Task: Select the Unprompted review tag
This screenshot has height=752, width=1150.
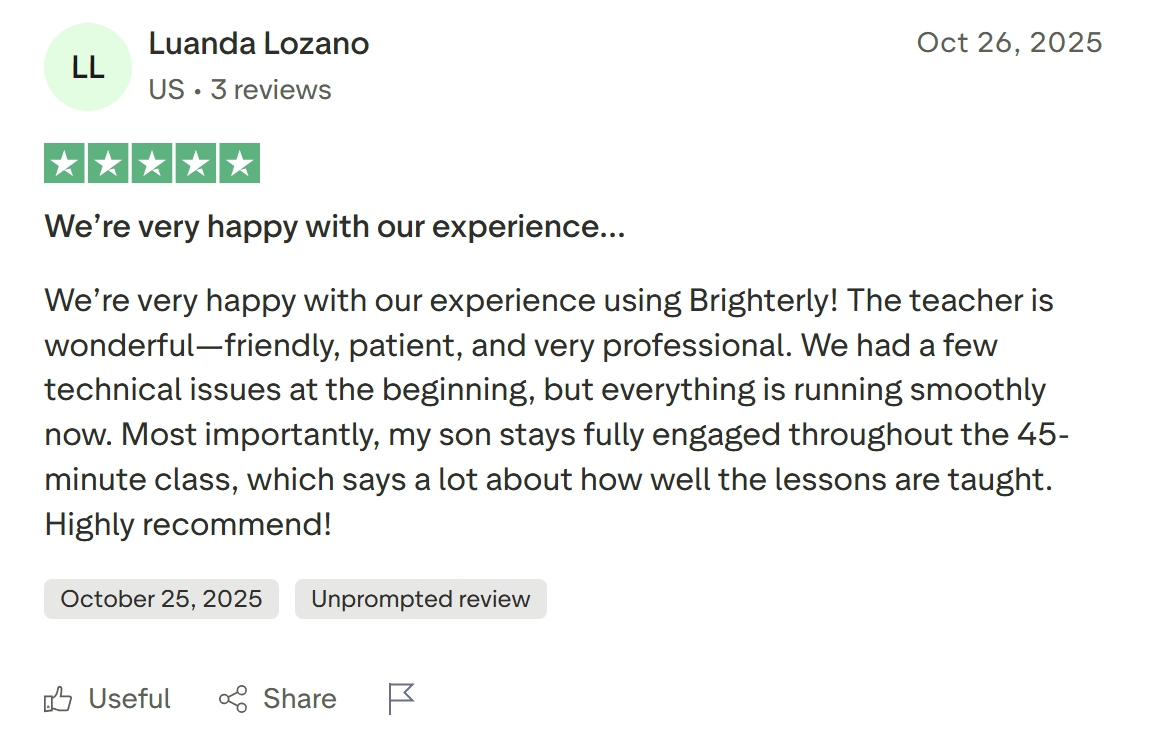Action: pos(420,598)
